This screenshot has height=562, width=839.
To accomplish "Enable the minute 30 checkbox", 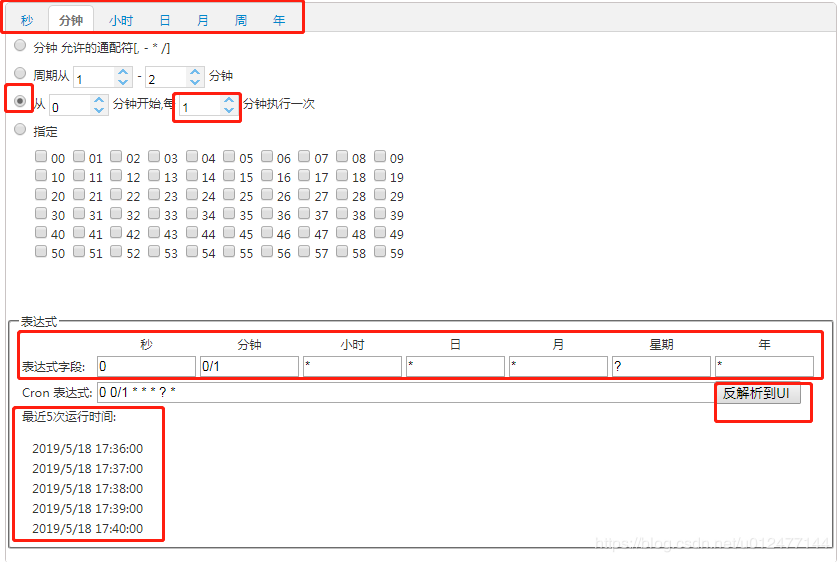I will pyautogui.click(x=41, y=213).
